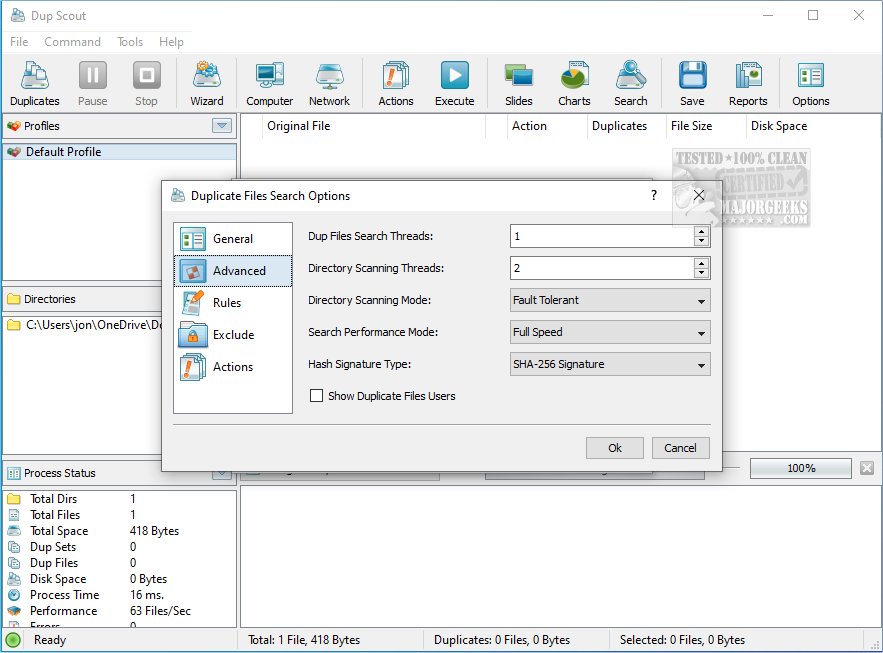This screenshot has height=653, width=883.
Task: Select the General options page
Action: pos(233,239)
